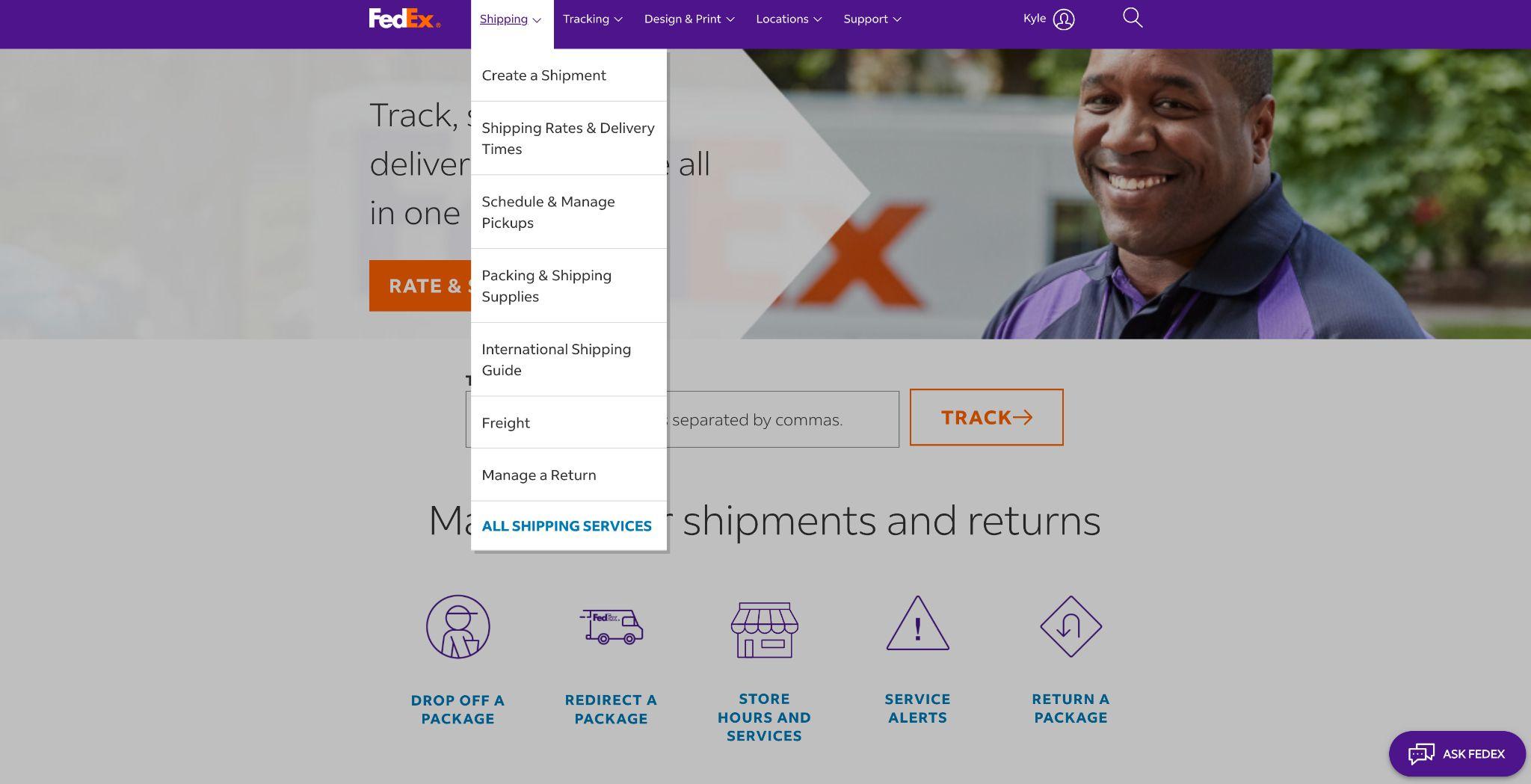Choose Schedule & Manage Pickups
The height and width of the screenshot is (784, 1531).
[569, 212]
